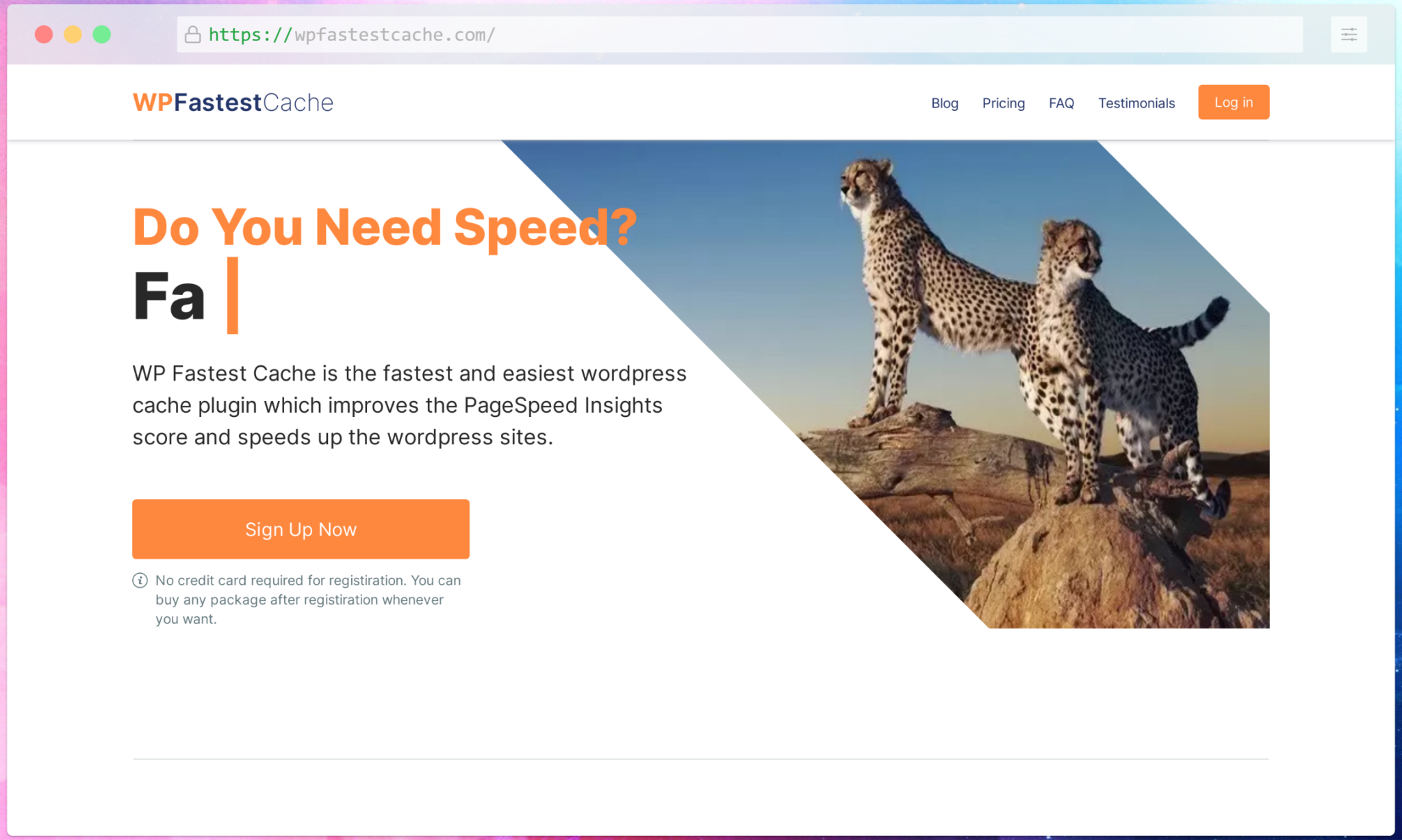Click the orange Log in button
Image resolution: width=1402 pixels, height=840 pixels.
(1234, 102)
